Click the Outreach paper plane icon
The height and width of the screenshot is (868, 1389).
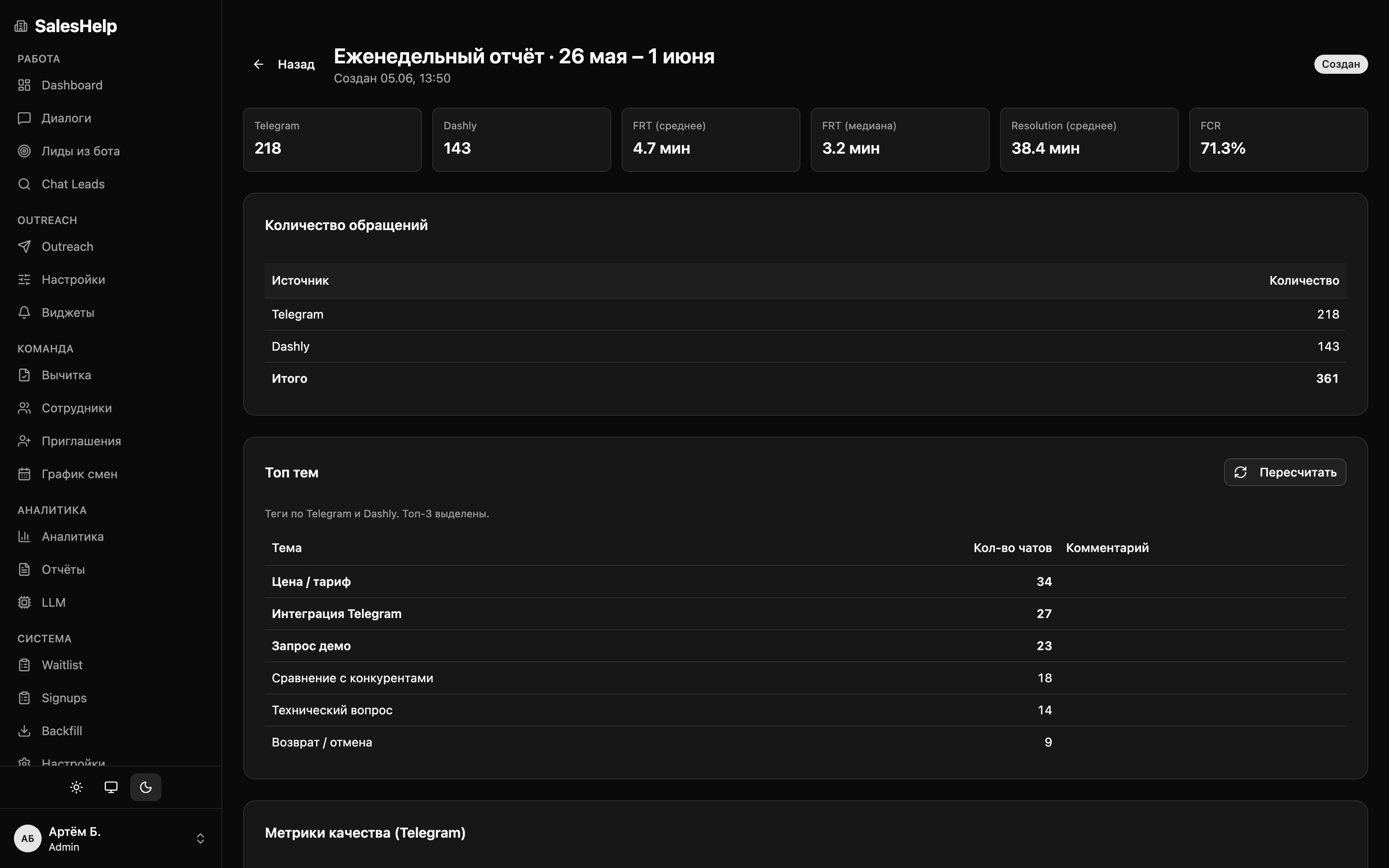[24, 247]
